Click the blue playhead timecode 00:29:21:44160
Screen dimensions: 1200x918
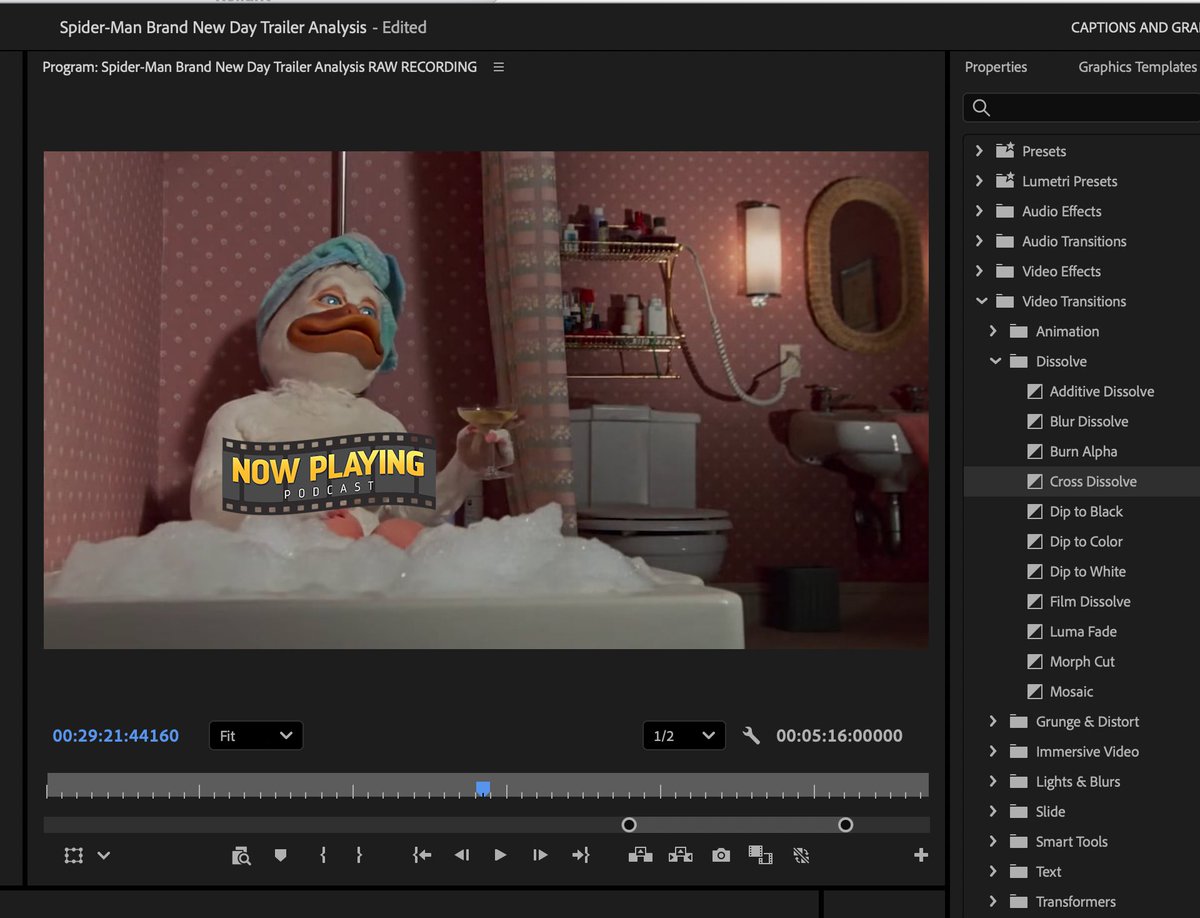click(x=116, y=736)
